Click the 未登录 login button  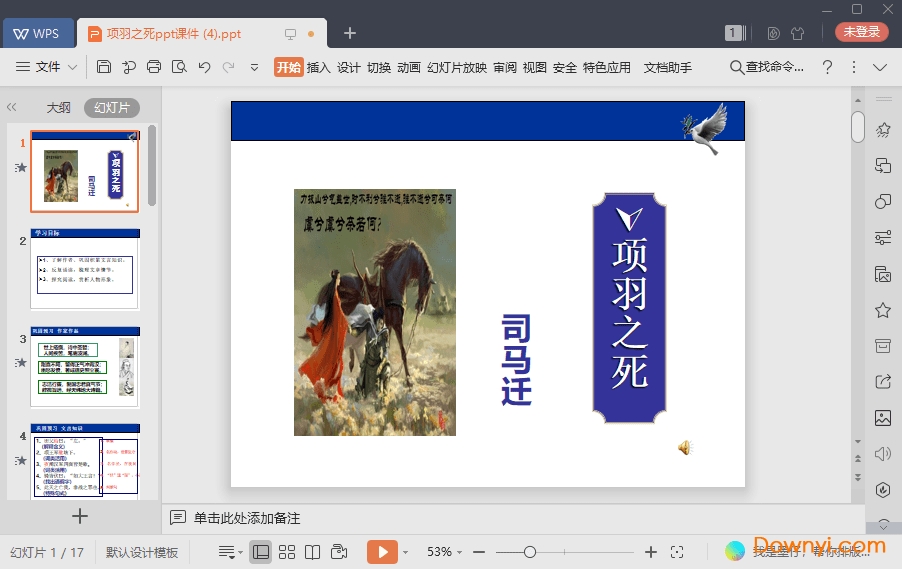click(x=861, y=32)
